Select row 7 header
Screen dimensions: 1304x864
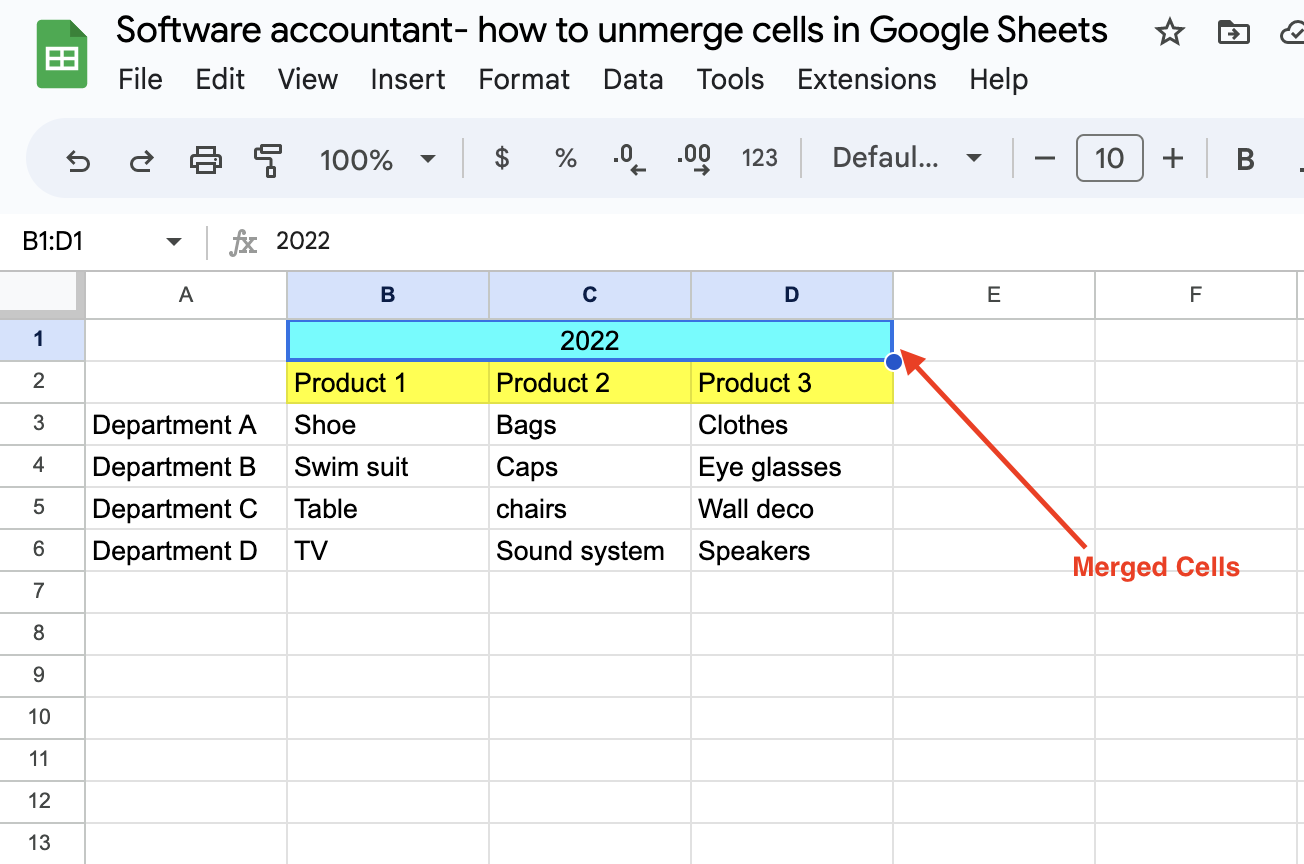tap(42, 591)
